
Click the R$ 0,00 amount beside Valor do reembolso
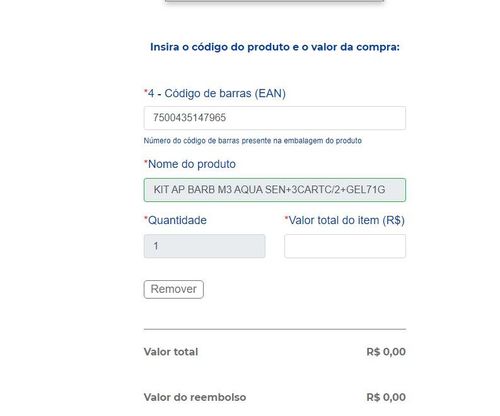(386, 397)
